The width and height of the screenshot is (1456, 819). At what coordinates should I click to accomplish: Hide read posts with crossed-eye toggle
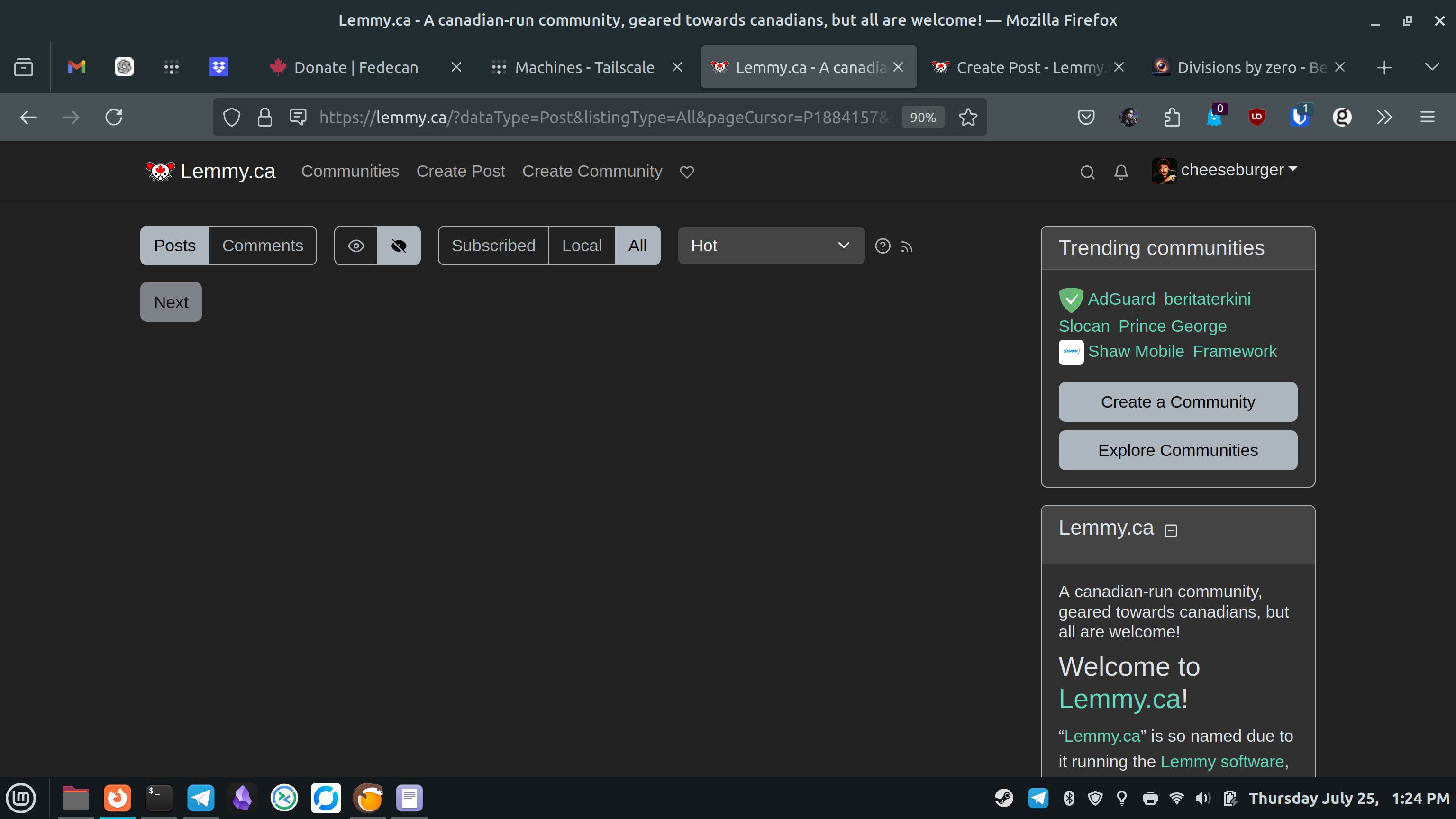(x=399, y=246)
